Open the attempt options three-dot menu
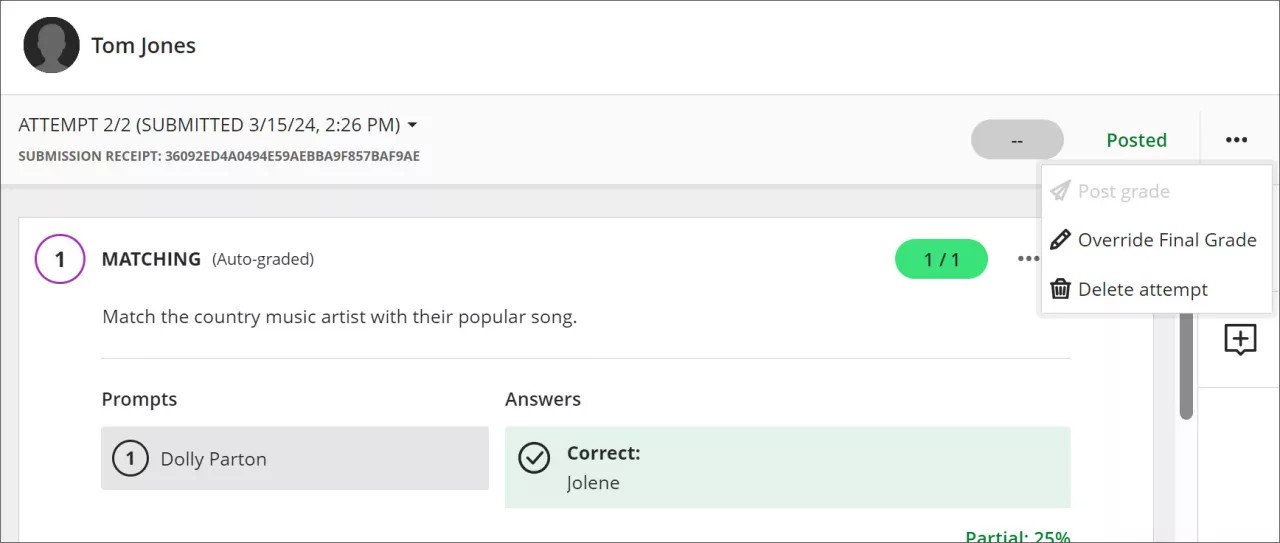 pos(1236,140)
